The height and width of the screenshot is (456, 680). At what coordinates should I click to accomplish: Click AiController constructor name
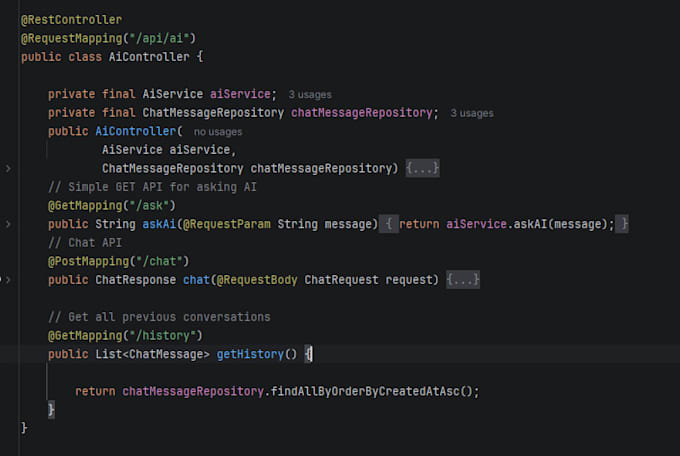click(136, 131)
